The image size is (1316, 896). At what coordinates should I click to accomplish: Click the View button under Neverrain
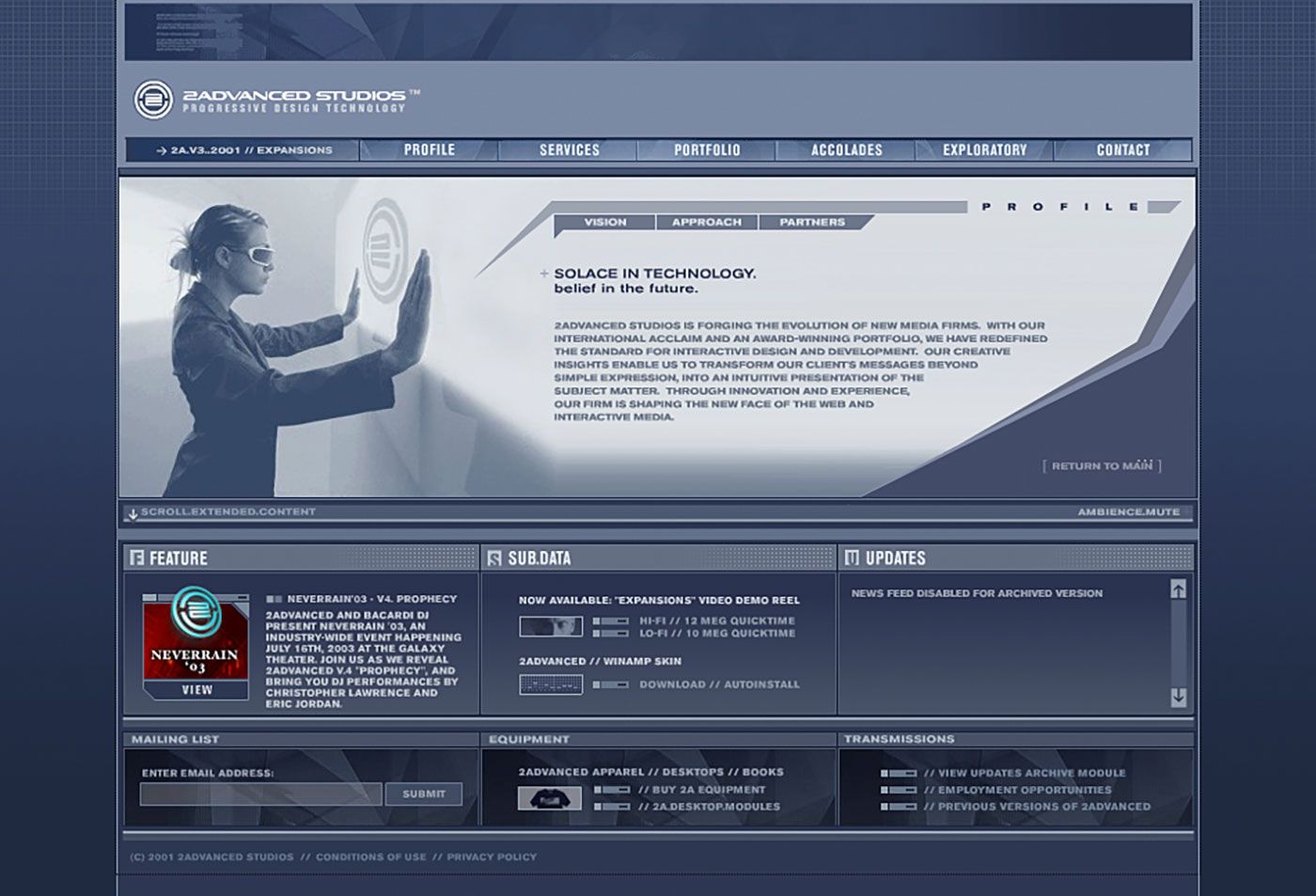196,690
